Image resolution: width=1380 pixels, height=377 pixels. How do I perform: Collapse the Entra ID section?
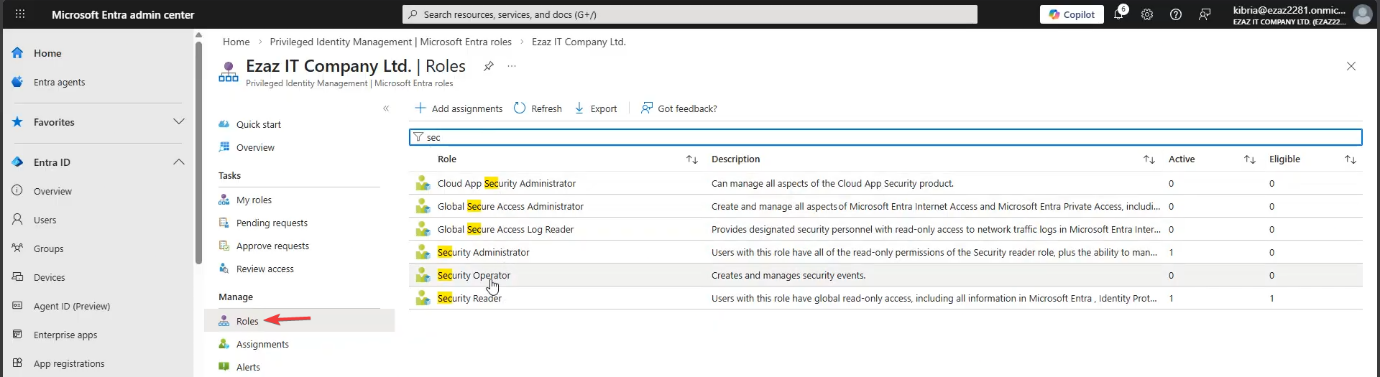point(179,162)
